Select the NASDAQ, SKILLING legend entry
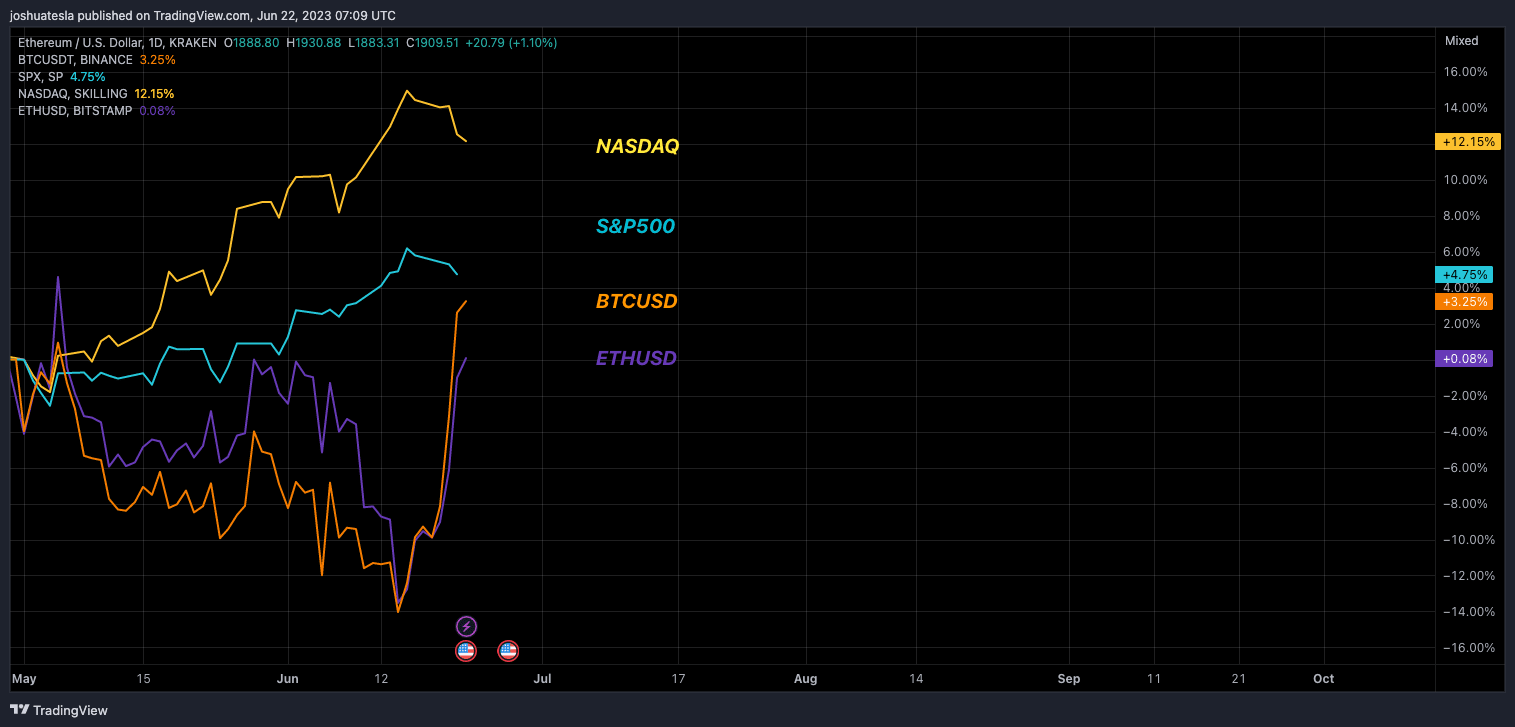The height and width of the screenshot is (727, 1515). click(x=96, y=94)
